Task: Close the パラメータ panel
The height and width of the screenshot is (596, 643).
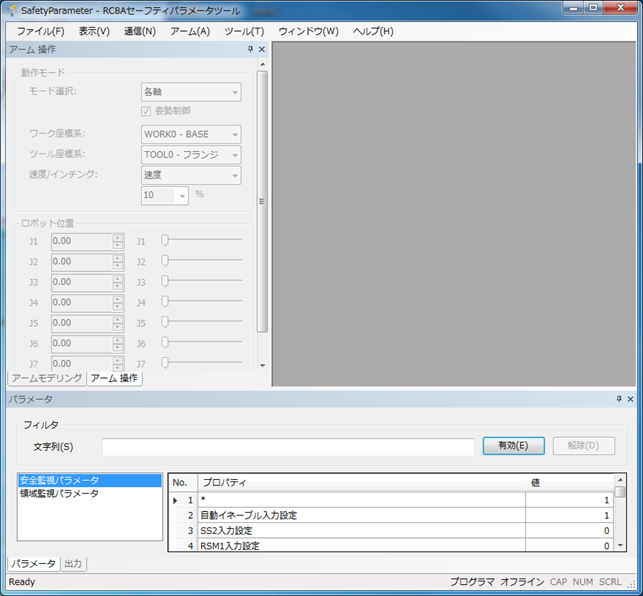Action: [x=631, y=399]
